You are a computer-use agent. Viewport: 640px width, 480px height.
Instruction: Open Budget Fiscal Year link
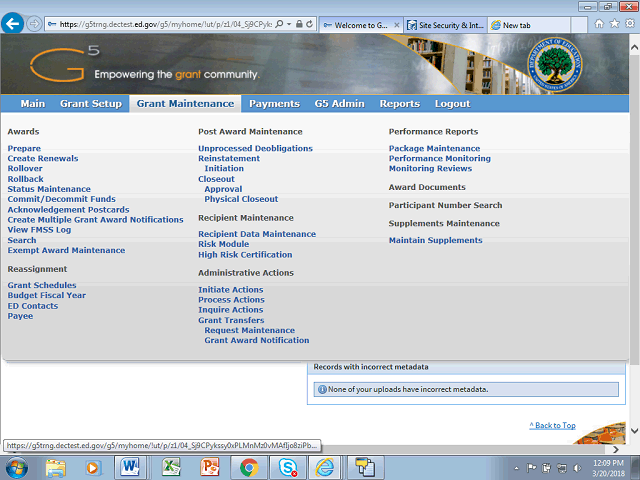(47, 296)
